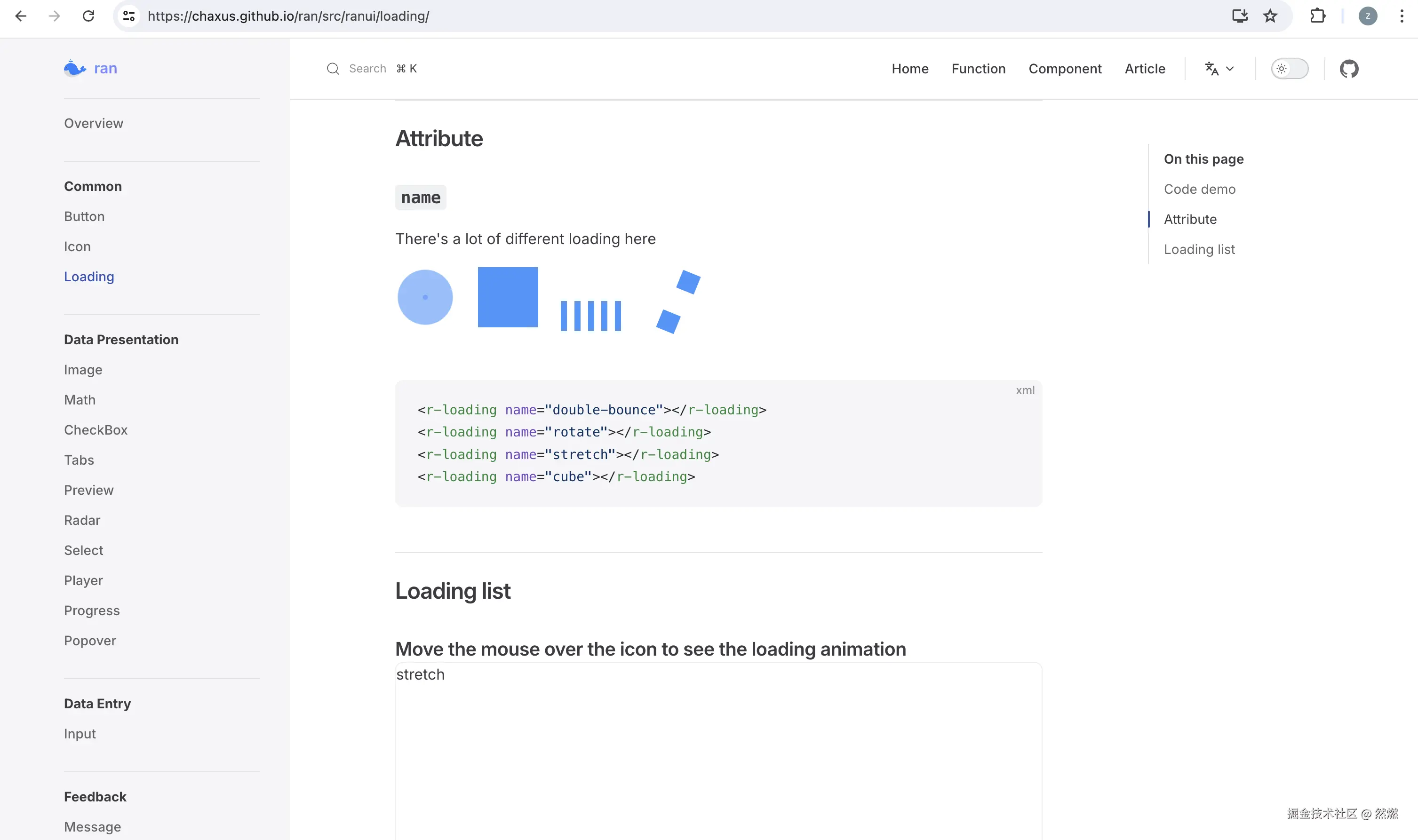Toggle the light/dark theme switch

tap(1290, 69)
